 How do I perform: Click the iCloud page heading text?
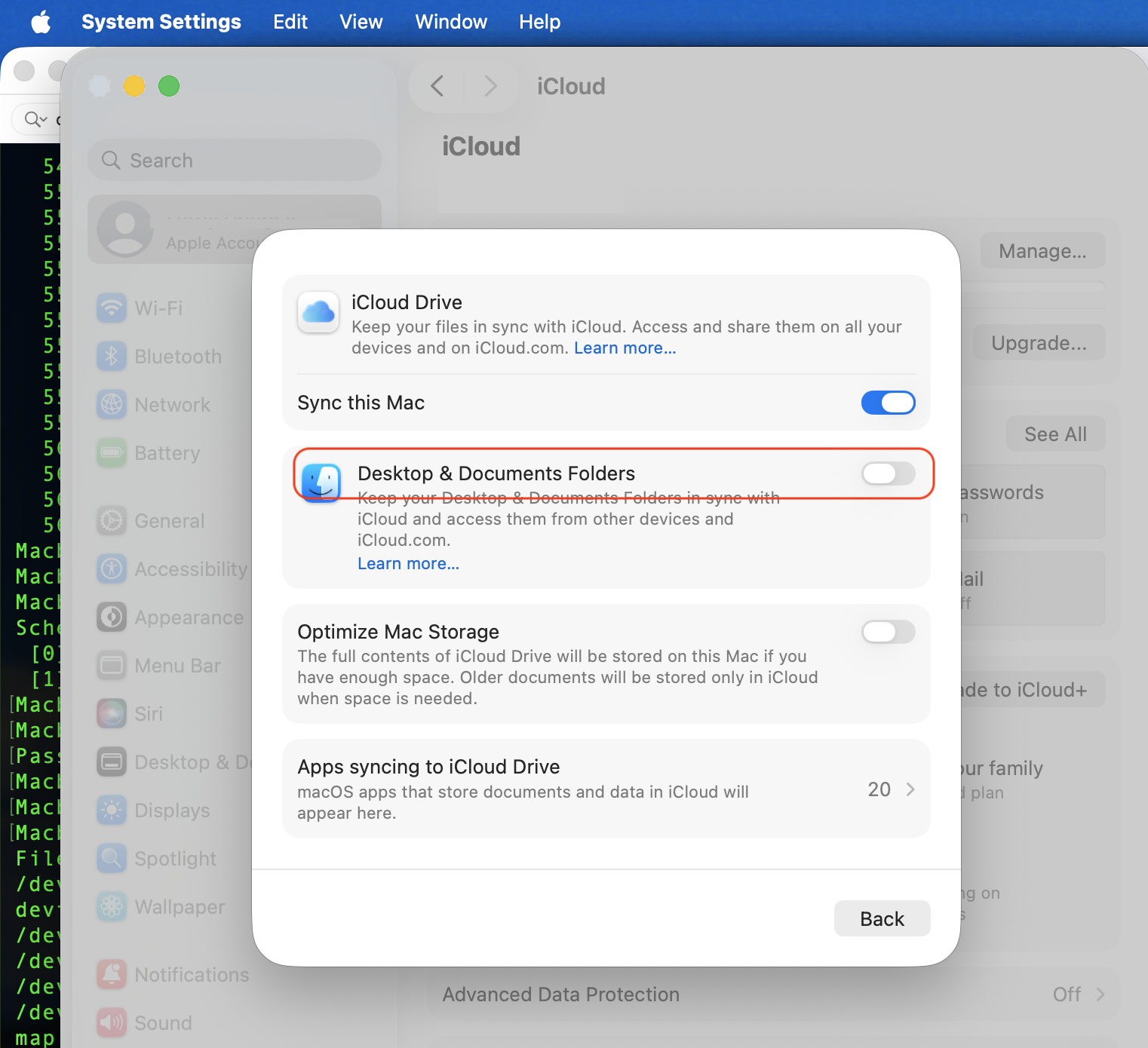pyautogui.click(x=481, y=146)
